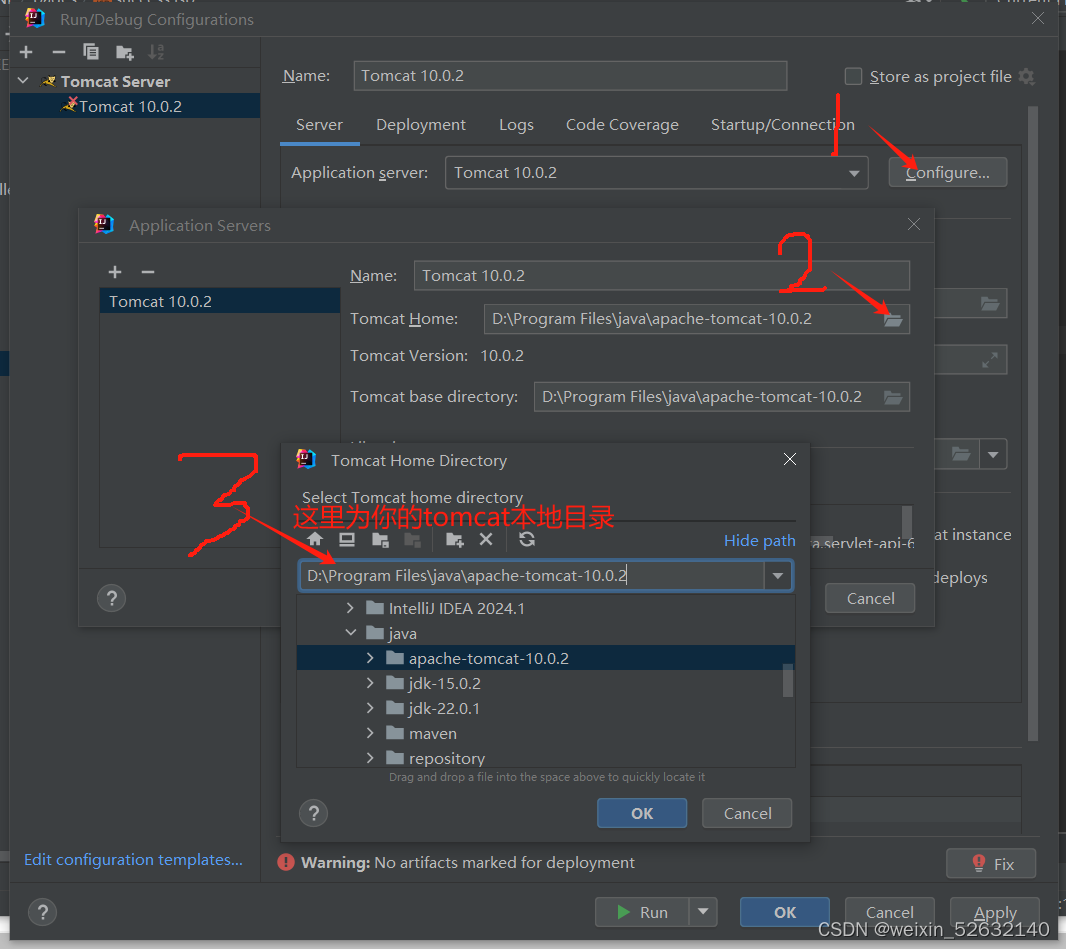The image size is (1066, 949).
Task: Click Cancel in Run/Debug Configurations bottom bar
Action: pyautogui.click(x=889, y=912)
